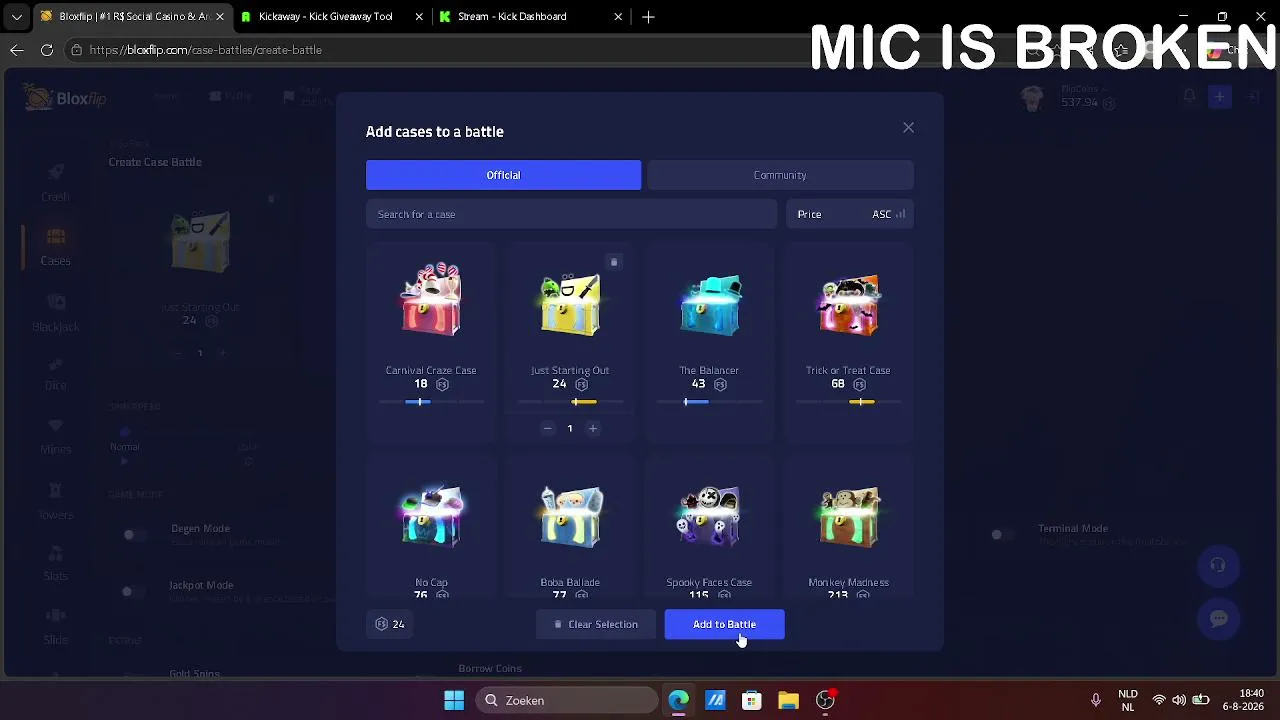Toggle the ASC sort order
The image size is (1280, 720).
click(x=888, y=214)
